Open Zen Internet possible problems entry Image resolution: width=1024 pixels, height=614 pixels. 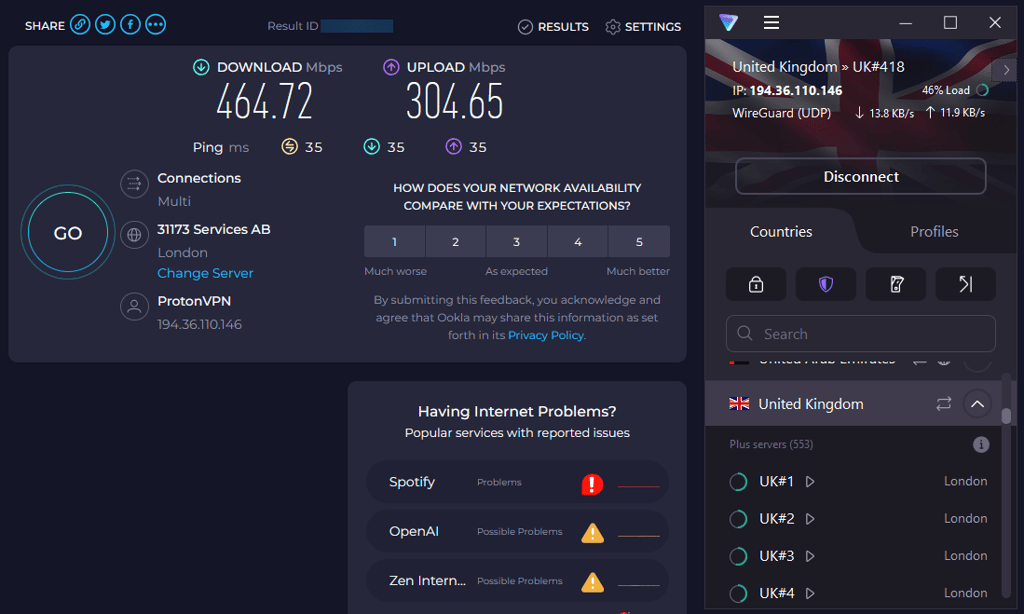click(517, 581)
